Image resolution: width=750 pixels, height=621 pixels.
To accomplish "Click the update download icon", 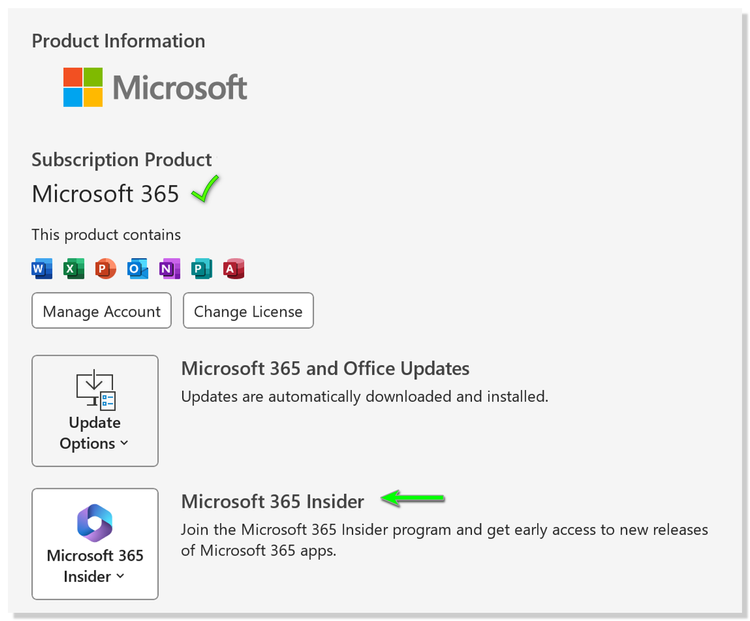I will pyautogui.click(x=96, y=390).
